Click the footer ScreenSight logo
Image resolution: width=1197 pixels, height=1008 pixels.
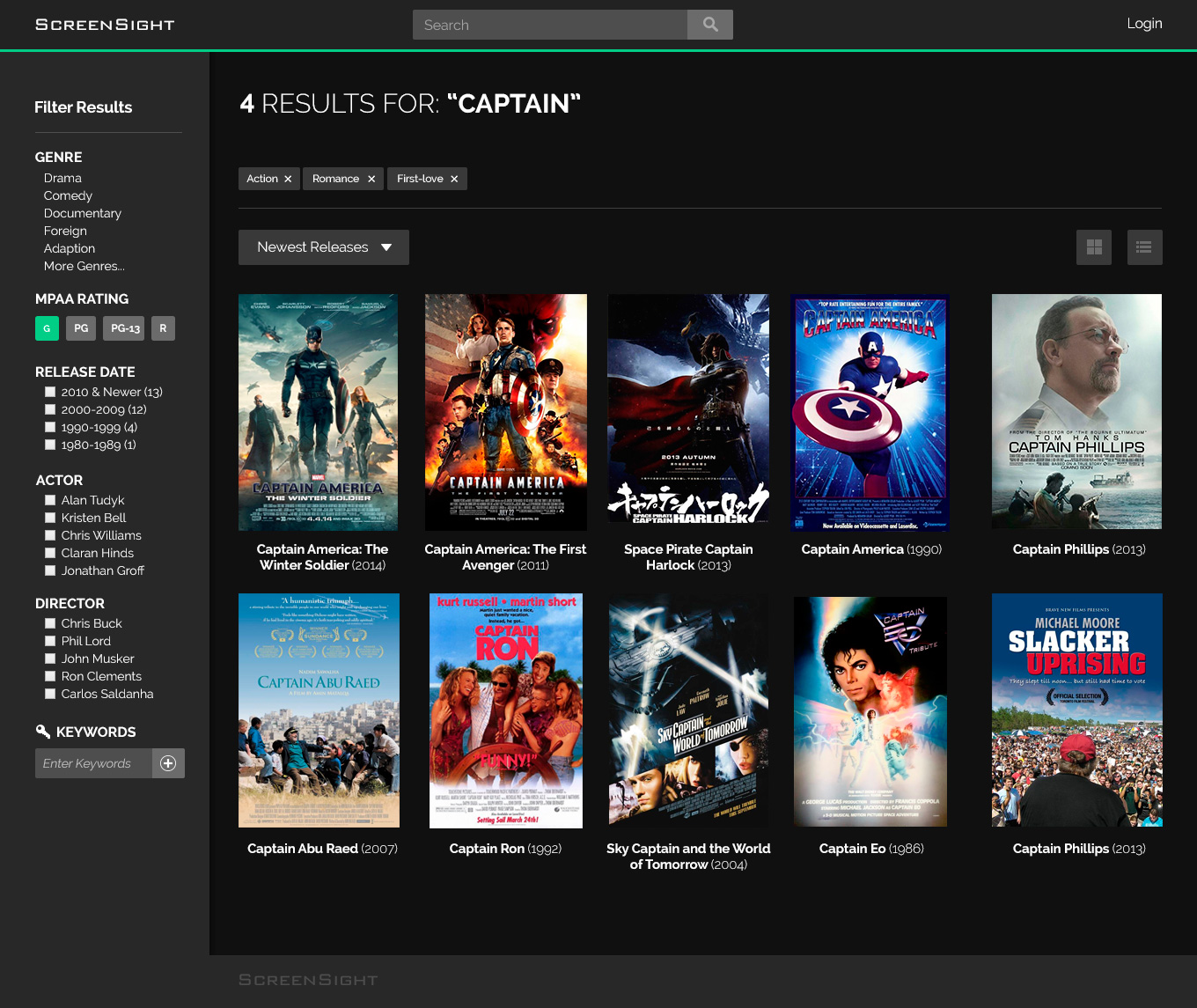pos(308,980)
